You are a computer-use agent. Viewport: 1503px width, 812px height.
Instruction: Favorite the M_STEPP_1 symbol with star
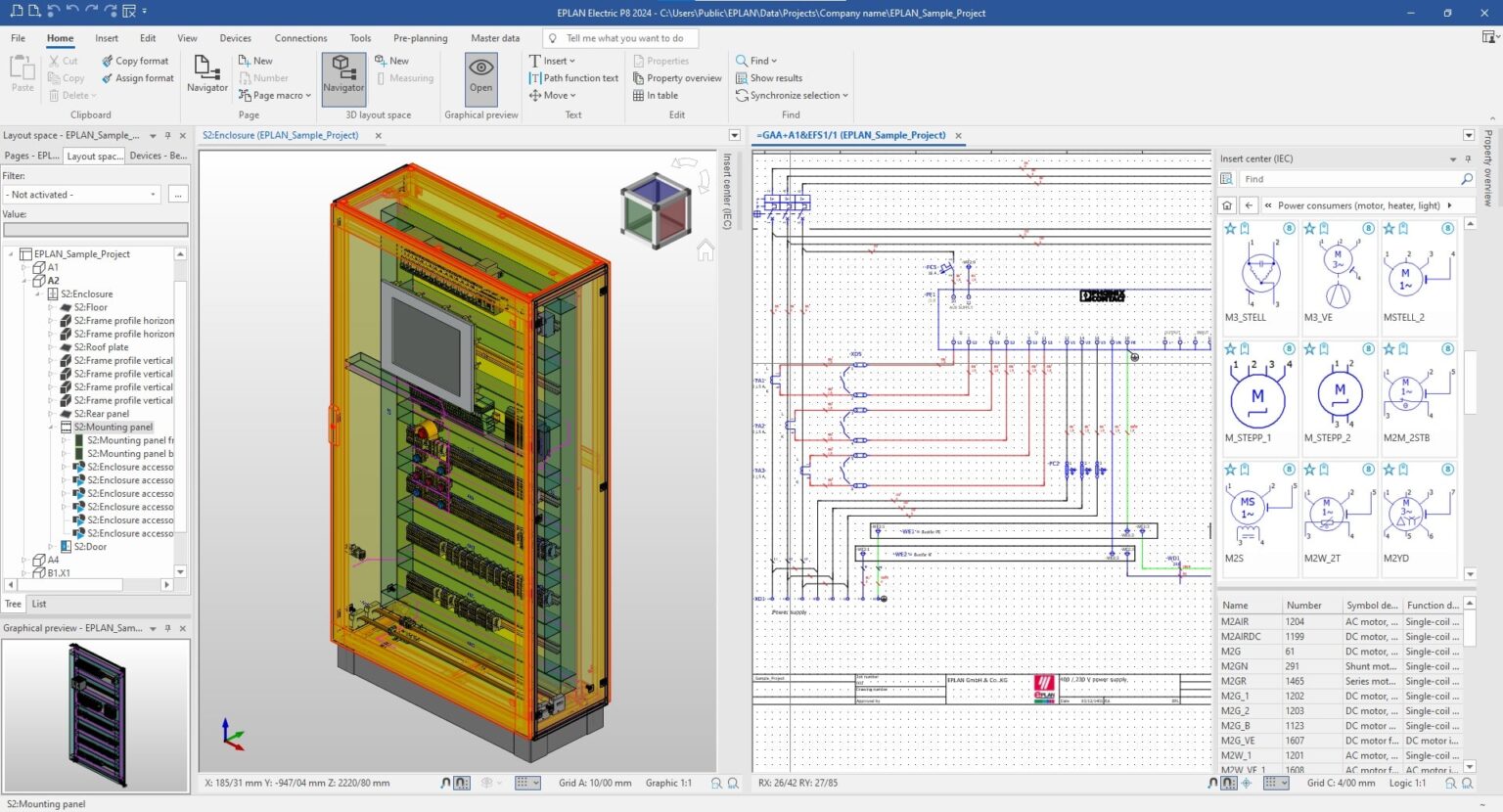(x=1231, y=349)
